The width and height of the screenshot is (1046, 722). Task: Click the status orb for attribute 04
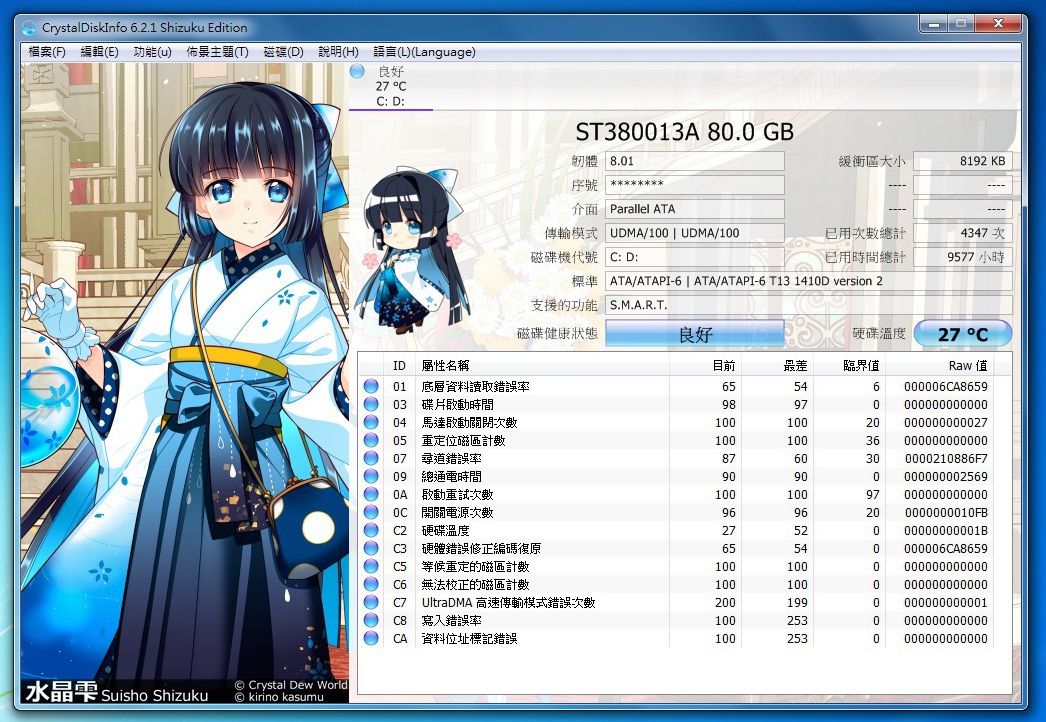tap(371, 422)
